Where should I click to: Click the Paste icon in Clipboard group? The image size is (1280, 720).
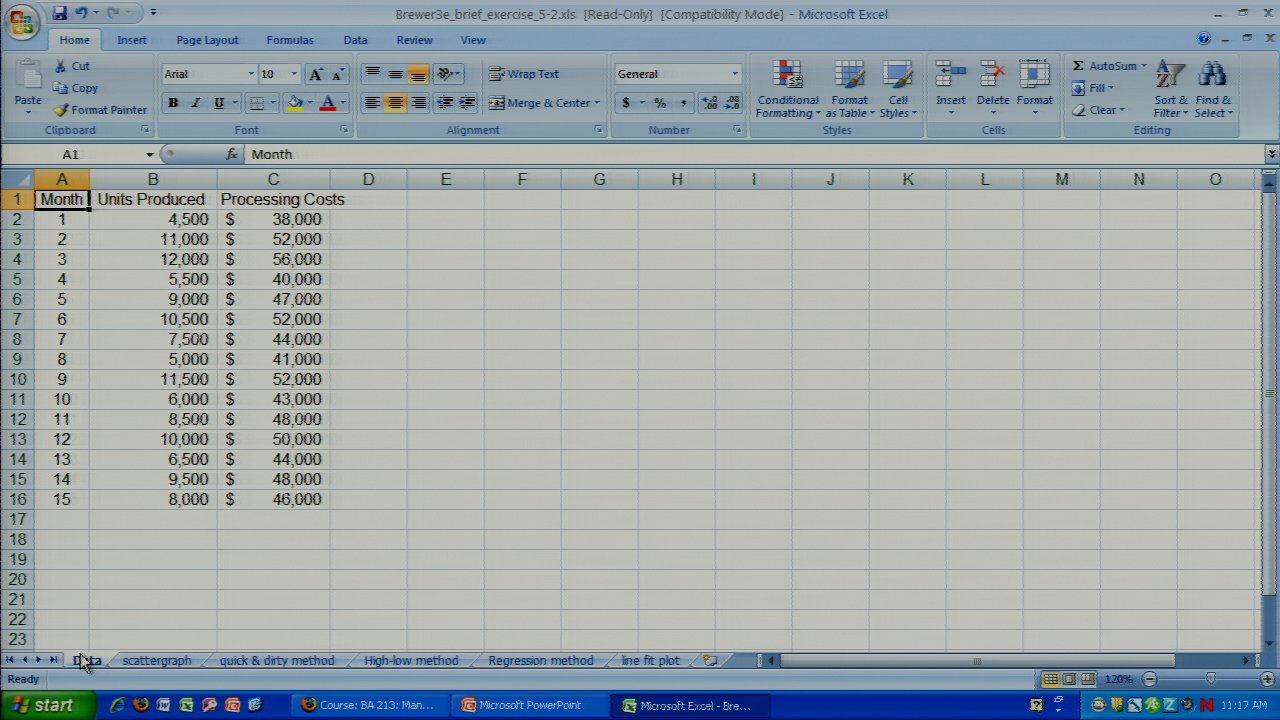tap(28, 78)
